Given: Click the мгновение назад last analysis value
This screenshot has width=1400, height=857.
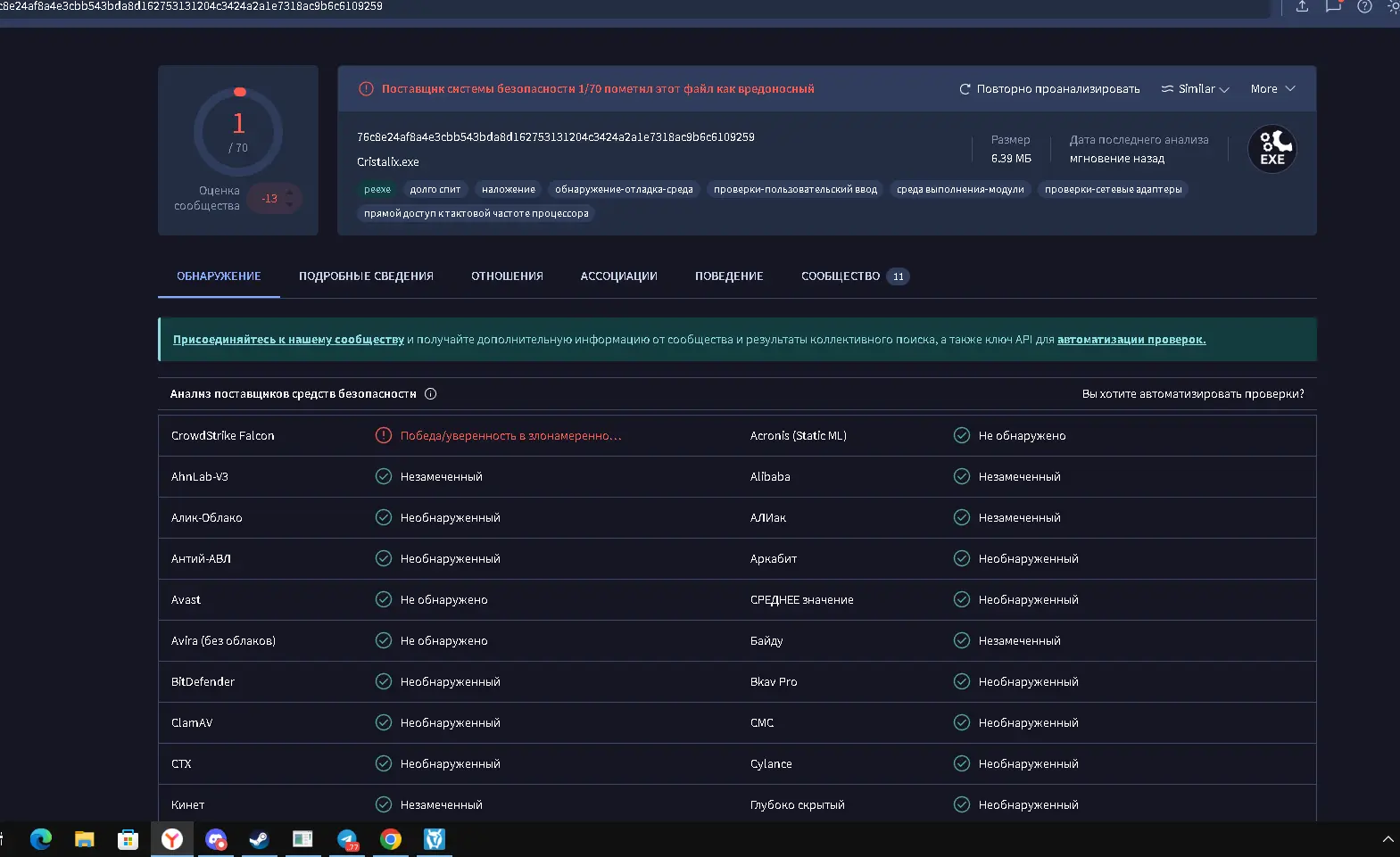Looking at the screenshot, I should (x=1117, y=159).
